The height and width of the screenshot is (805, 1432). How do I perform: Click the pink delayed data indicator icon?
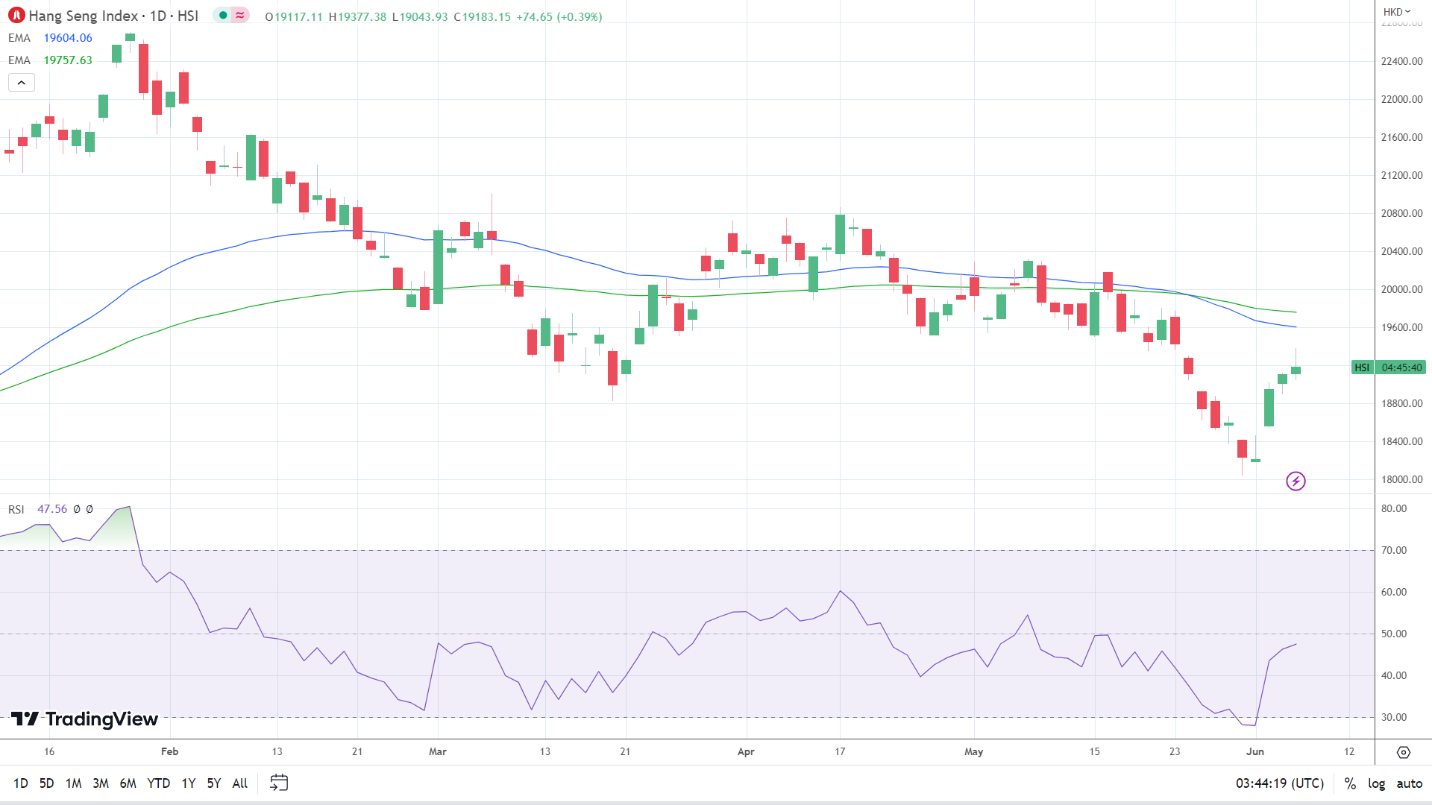(240, 16)
